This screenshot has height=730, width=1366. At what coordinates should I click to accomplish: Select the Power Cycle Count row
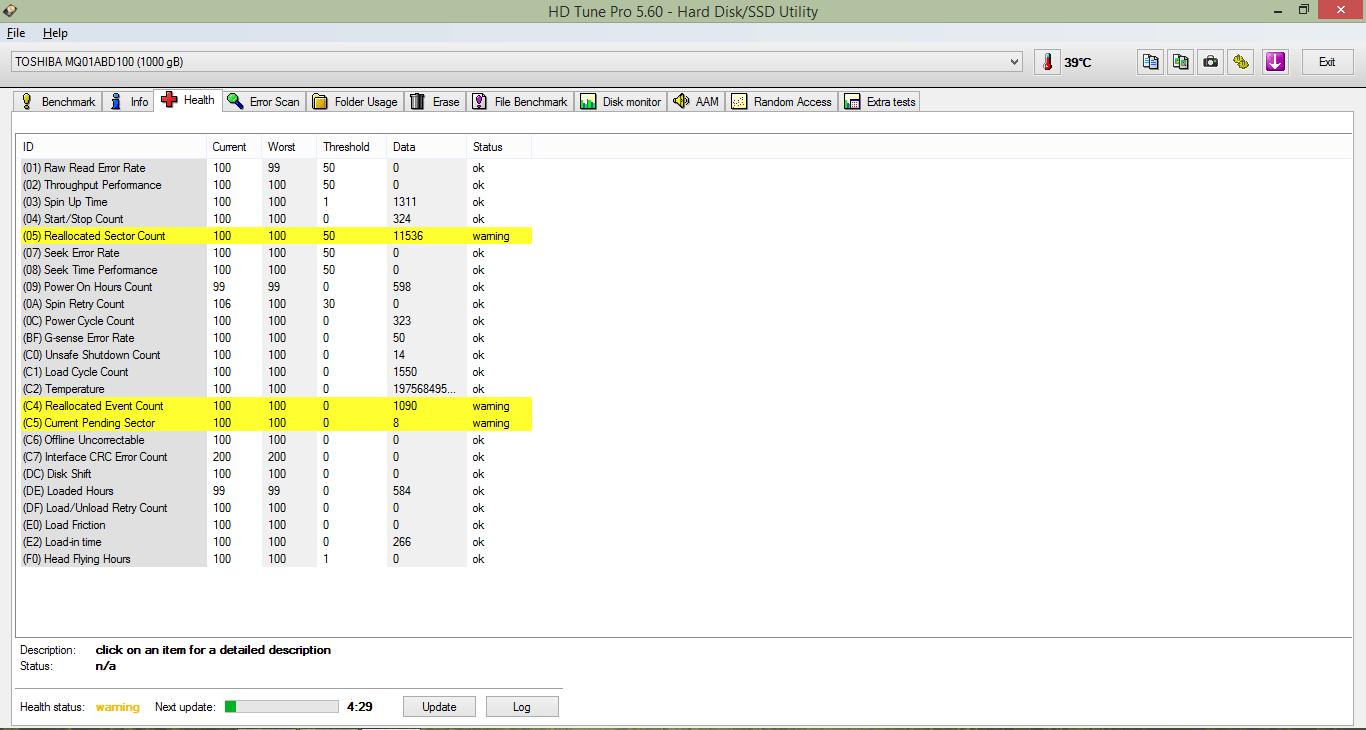[x=276, y=321]
